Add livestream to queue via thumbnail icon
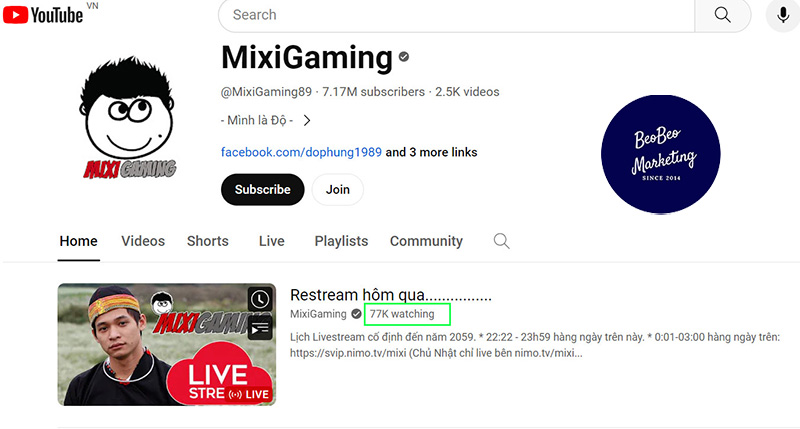This screenshot has width=800, height=429. pos(259,326)
